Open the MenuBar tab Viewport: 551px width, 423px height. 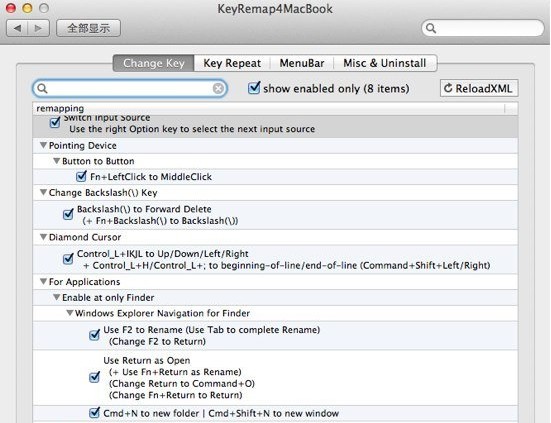[302, 63]
